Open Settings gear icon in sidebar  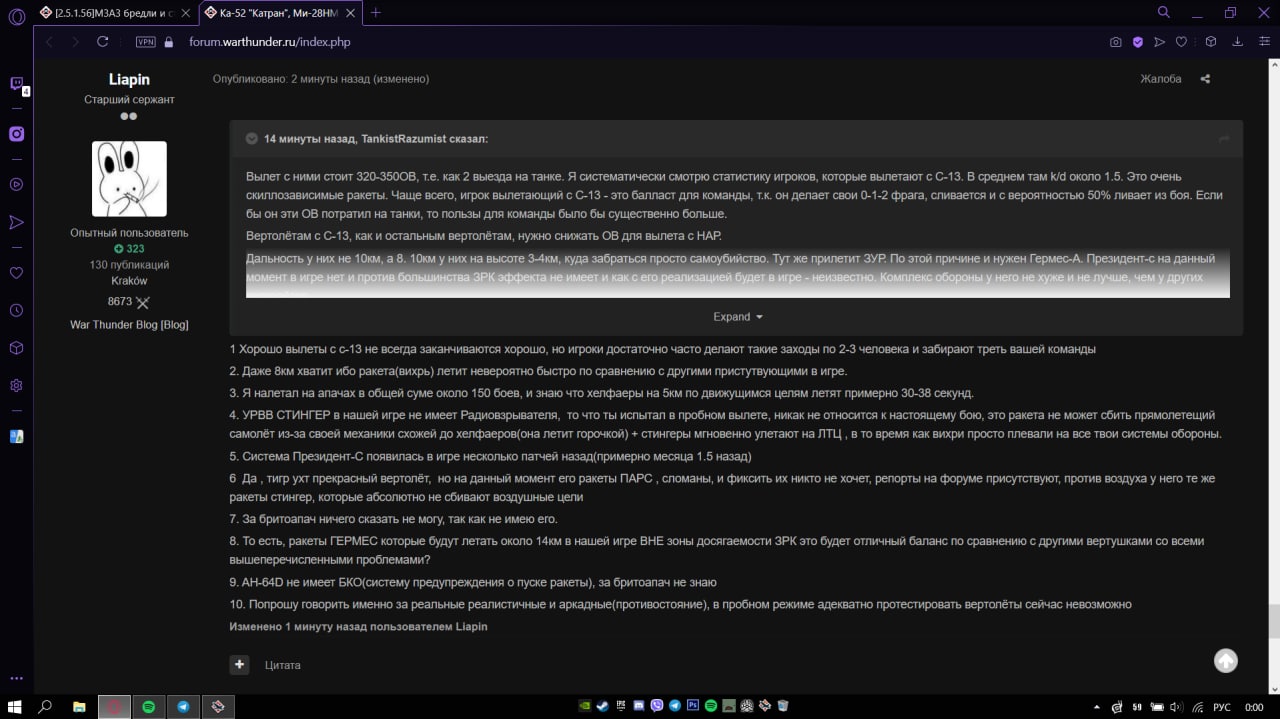(x=16, y=386)
